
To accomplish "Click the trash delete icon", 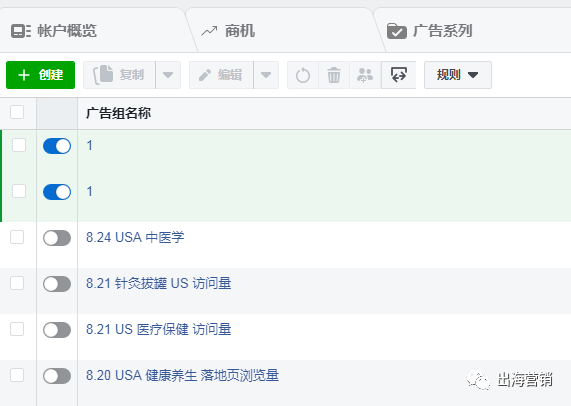I will pos(334,75).
